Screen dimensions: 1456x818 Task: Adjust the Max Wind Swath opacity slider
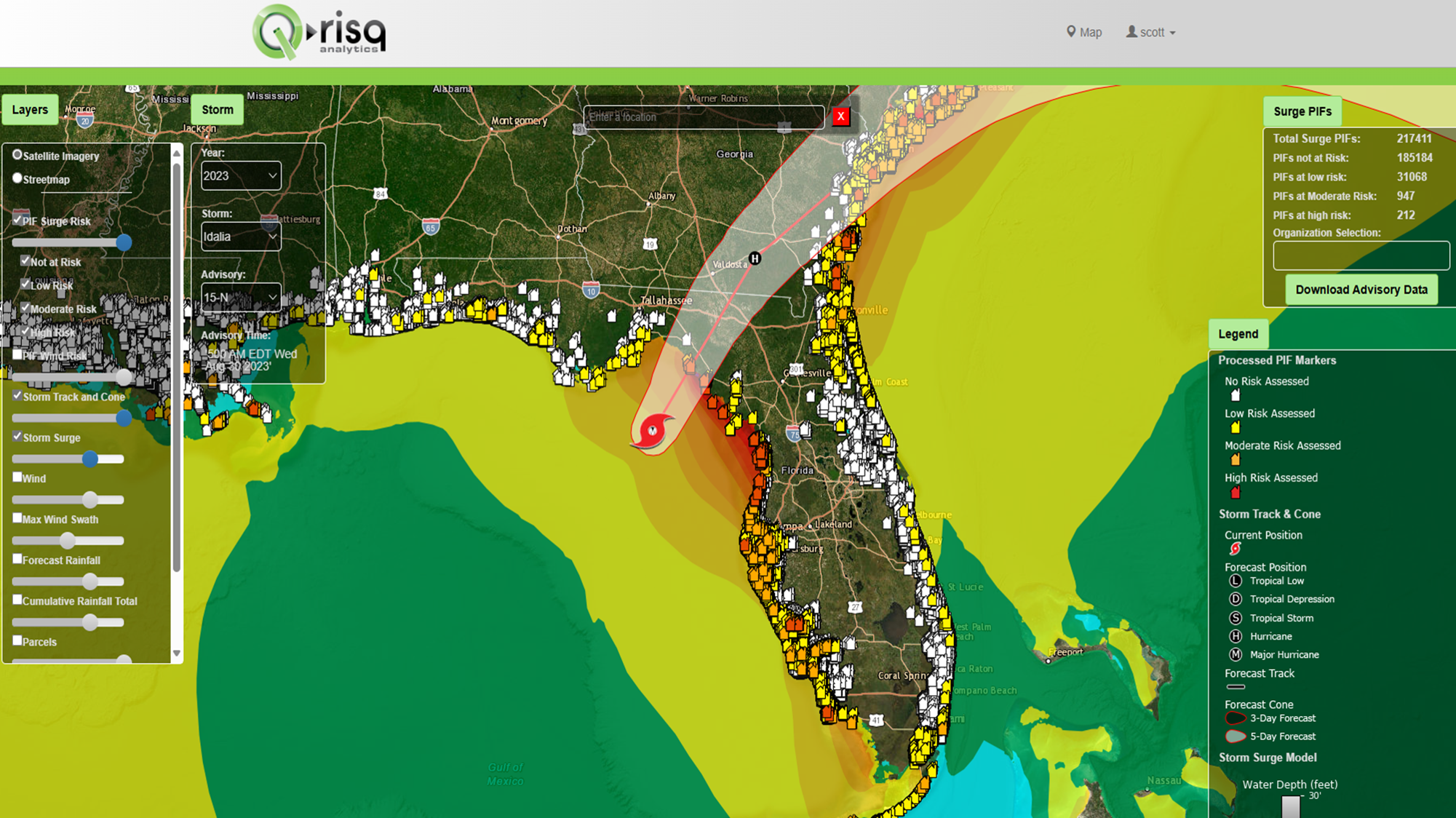68,541
